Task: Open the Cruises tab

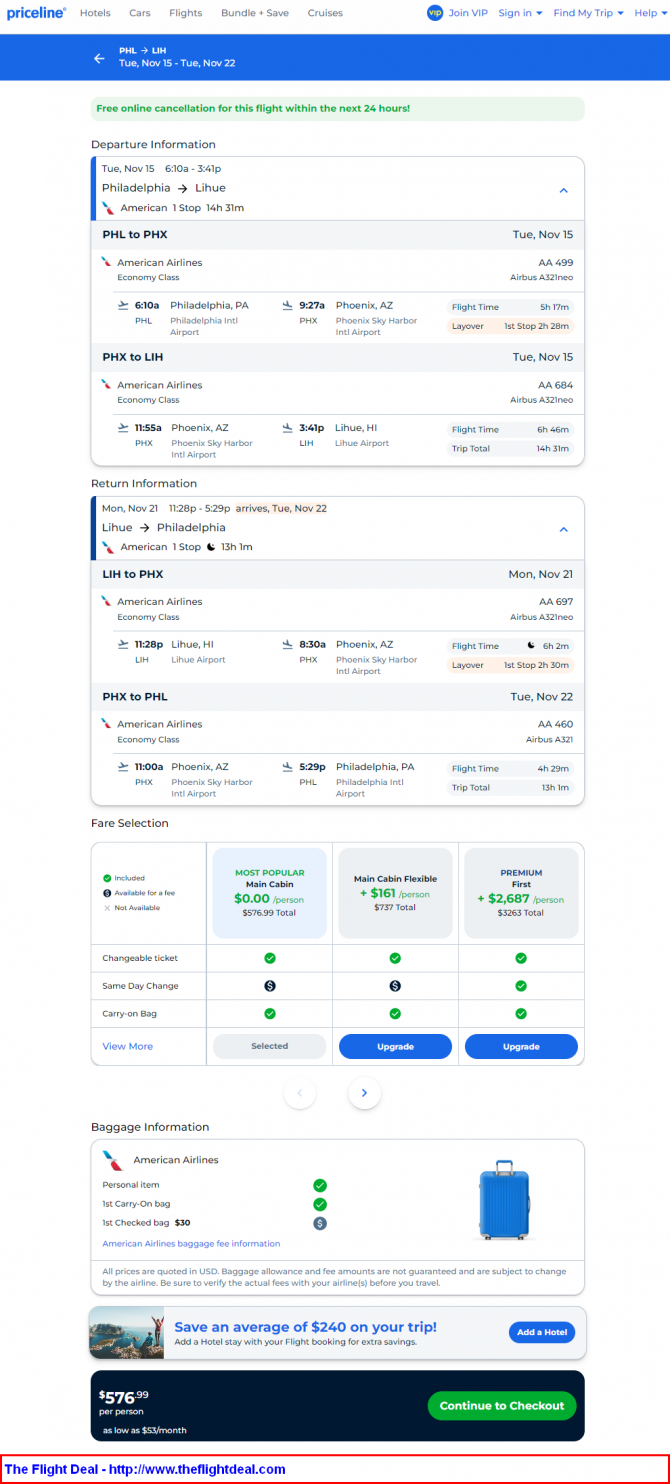Action: click(x=325, y=13)
